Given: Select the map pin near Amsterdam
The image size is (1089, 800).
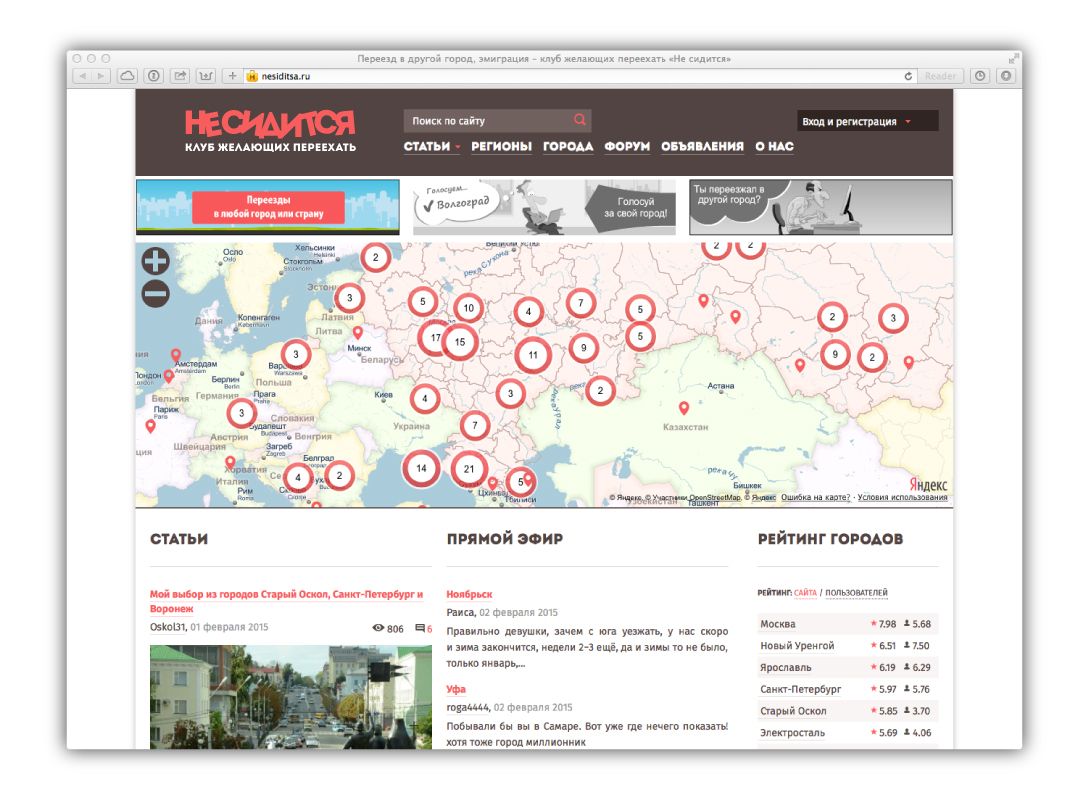Looking at the screenshot, I should (x=176, y=355).
